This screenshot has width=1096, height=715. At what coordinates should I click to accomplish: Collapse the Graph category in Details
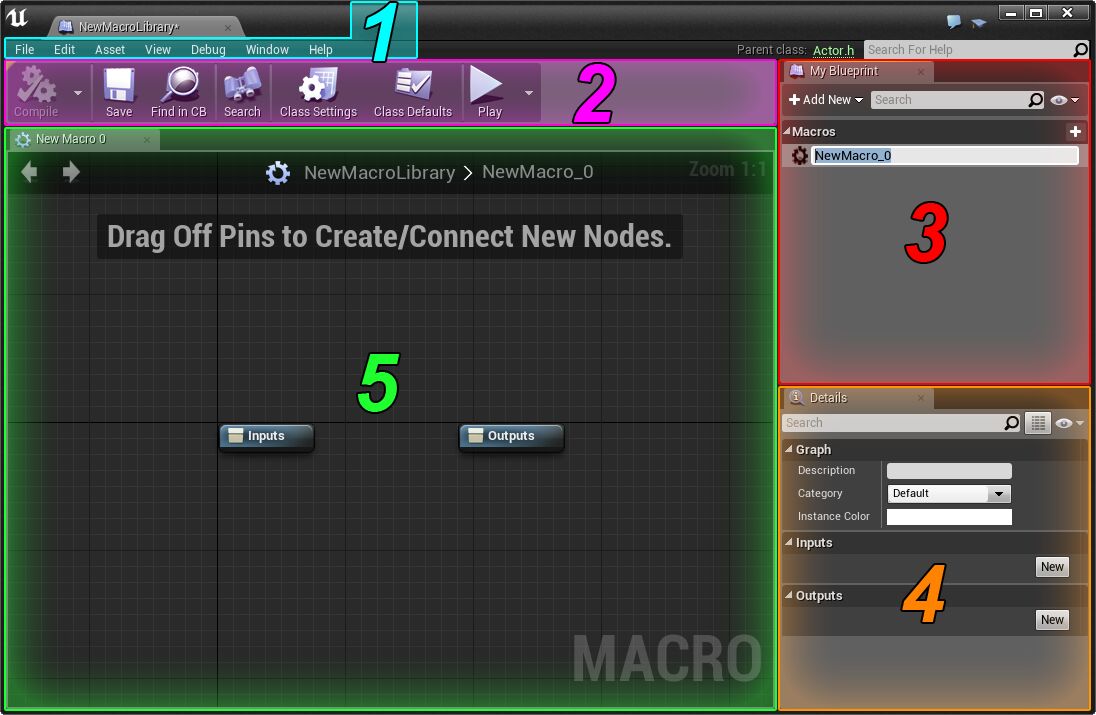click(789, 449)
